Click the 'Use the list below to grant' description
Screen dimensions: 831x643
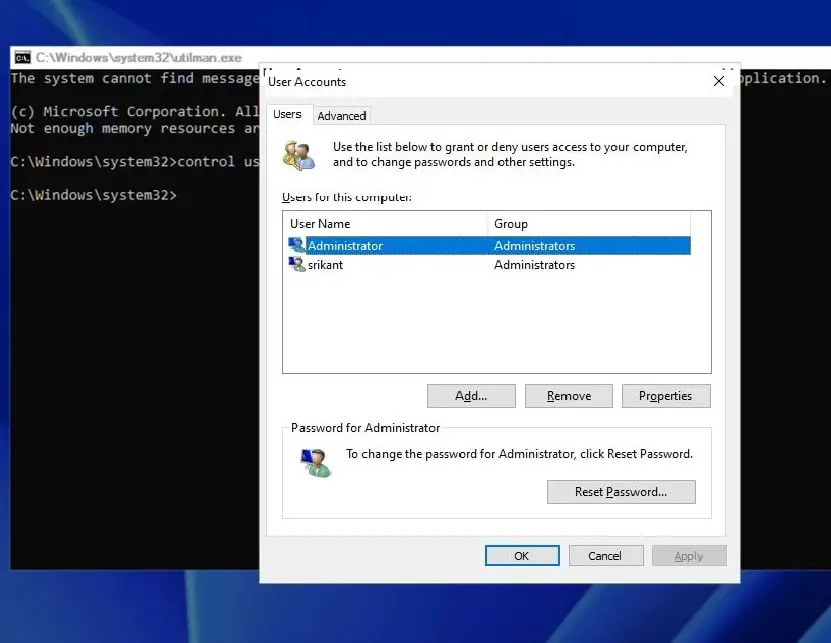510,154
